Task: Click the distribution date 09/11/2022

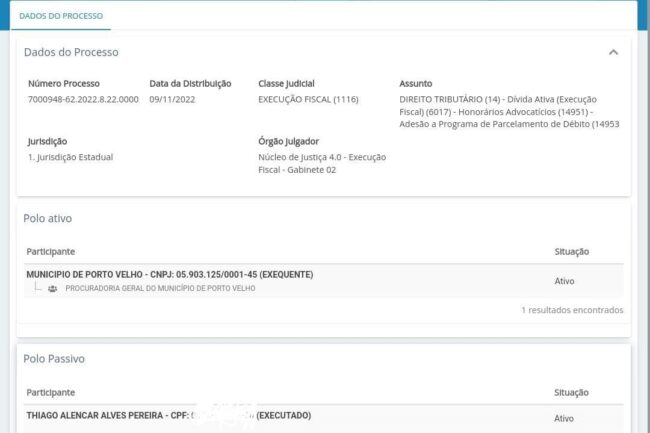Action: (170, 100)
